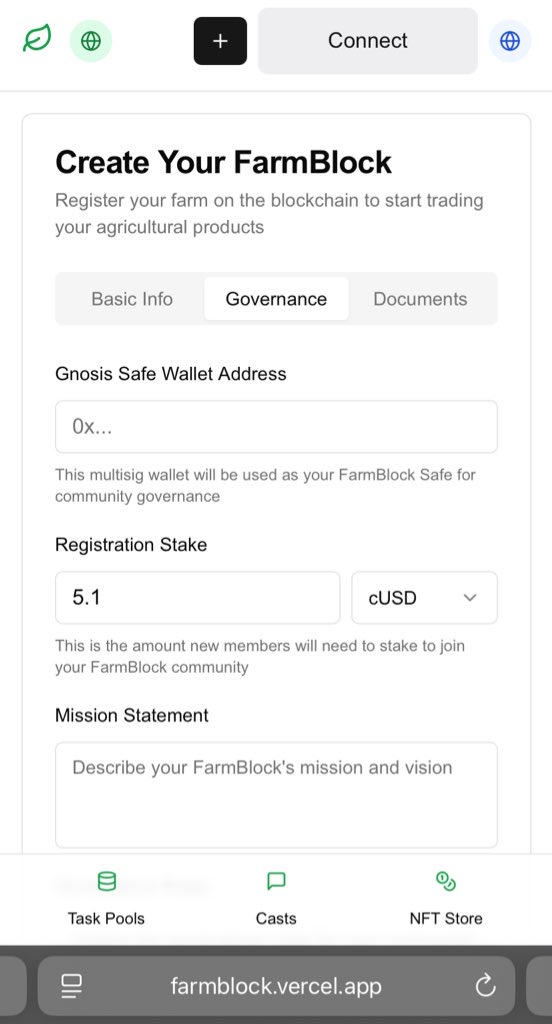Click inside the Mission Statement textarea
The image size is (552, 1024).
(276, 795)
